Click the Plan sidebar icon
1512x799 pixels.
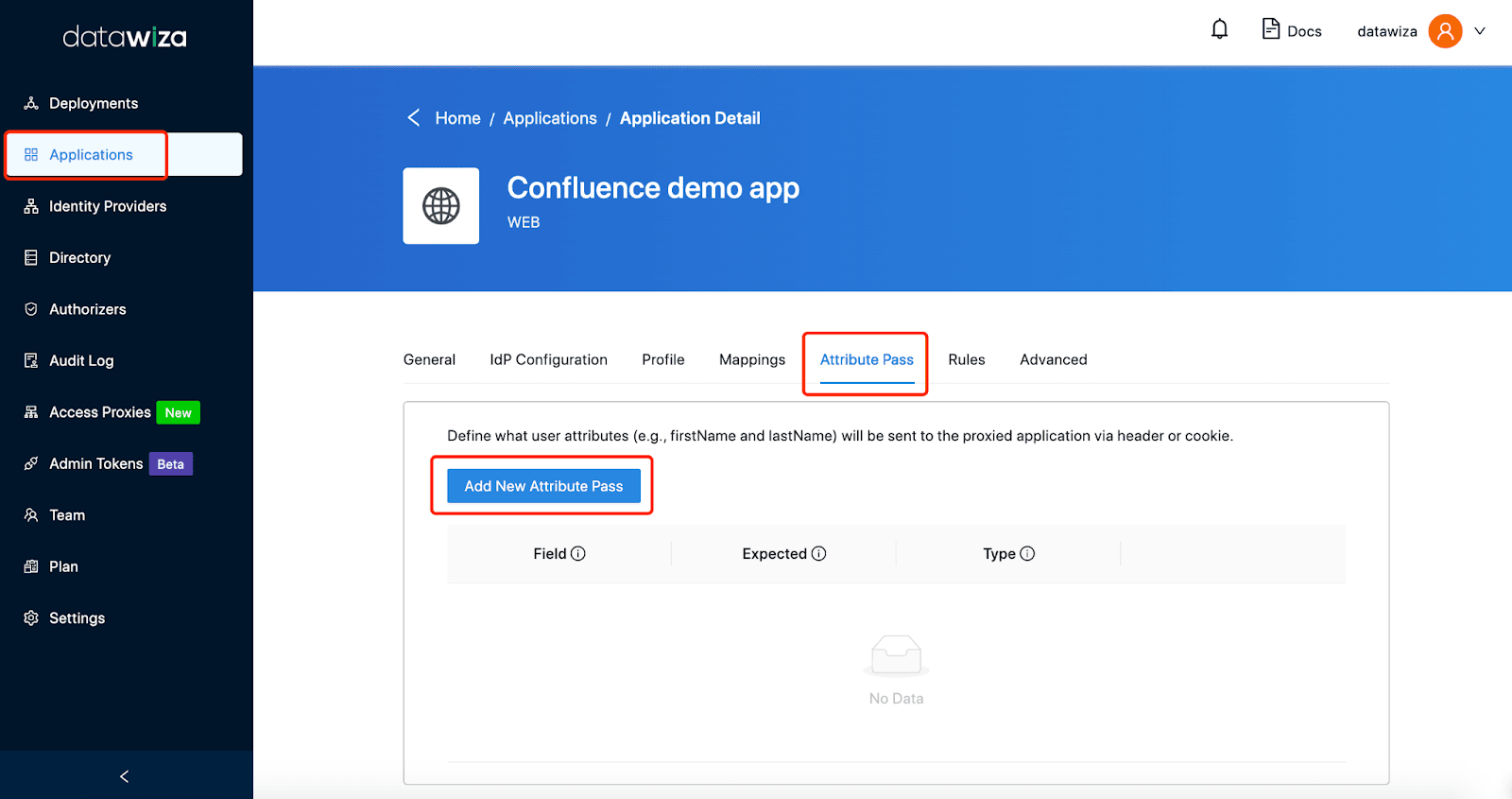click(x=31, y=566)
